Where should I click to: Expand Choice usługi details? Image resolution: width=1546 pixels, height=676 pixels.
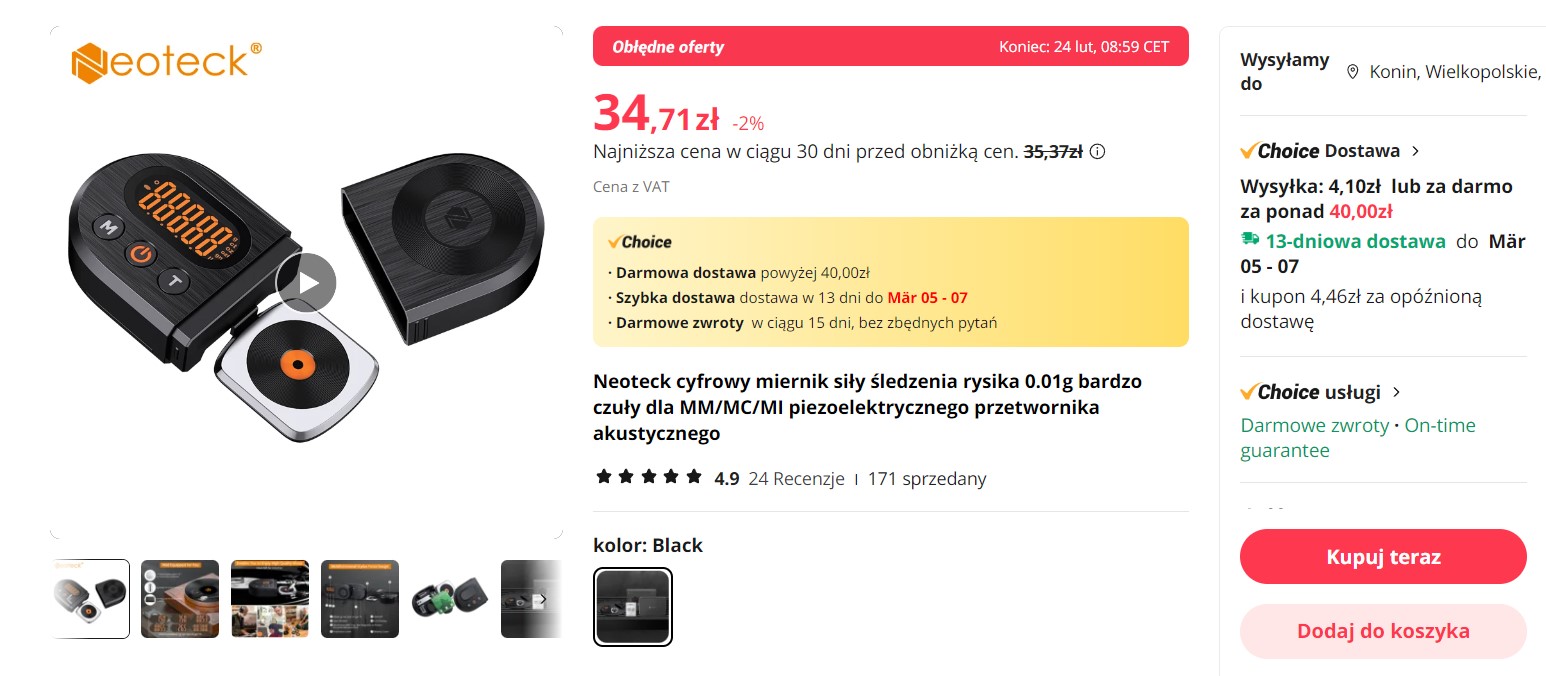tap(1397, 392)
